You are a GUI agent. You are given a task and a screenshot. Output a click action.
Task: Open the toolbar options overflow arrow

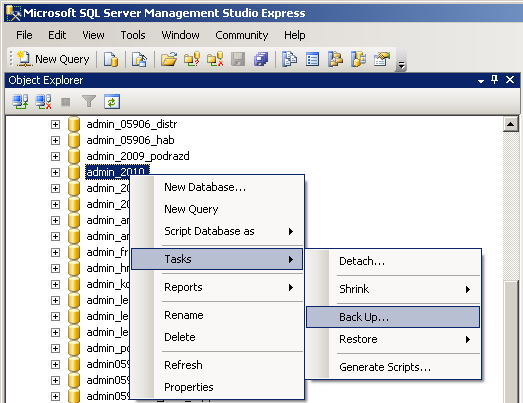[x=401, y=65]
